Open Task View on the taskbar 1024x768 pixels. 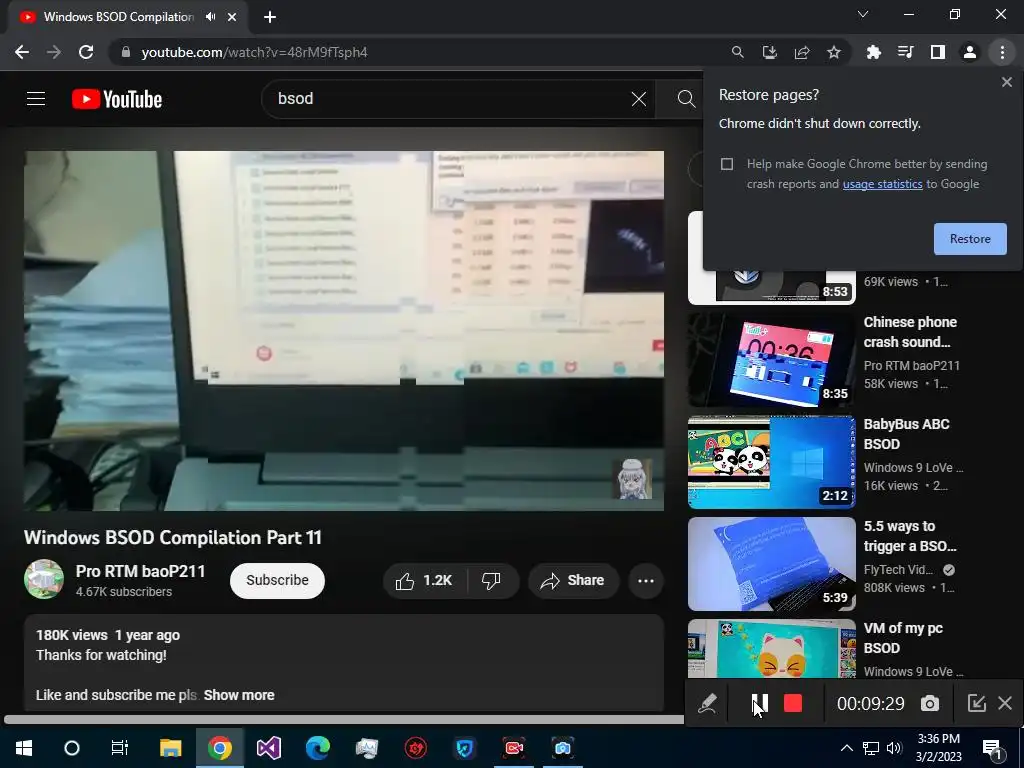pos(120,748)
